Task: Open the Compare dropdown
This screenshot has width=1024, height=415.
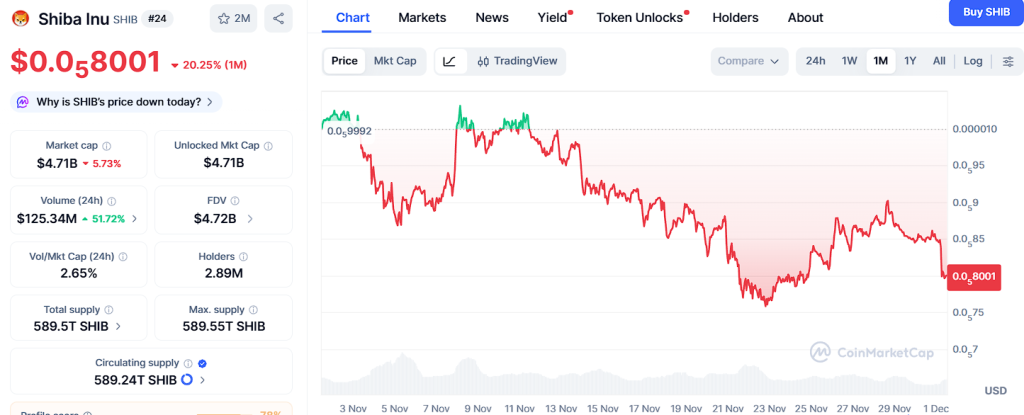Action: tap(749, 61)
